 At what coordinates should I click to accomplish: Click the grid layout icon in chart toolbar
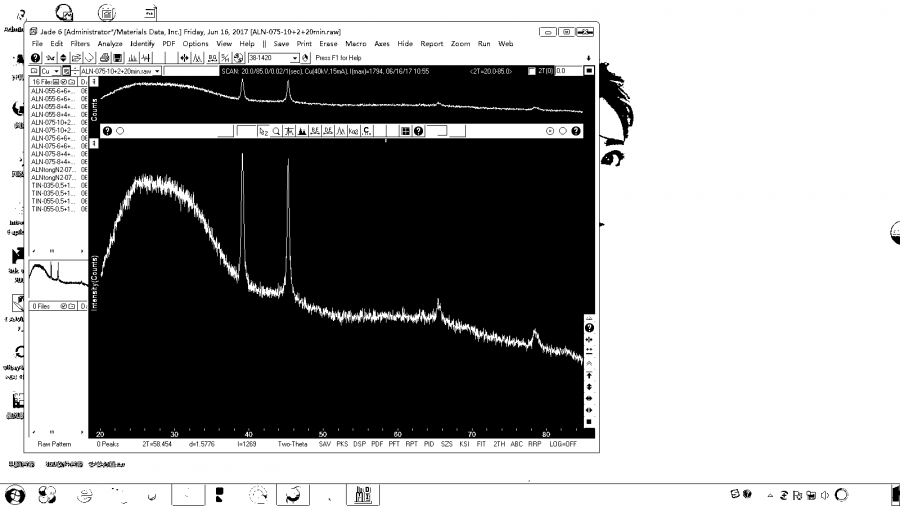point(405,131)
